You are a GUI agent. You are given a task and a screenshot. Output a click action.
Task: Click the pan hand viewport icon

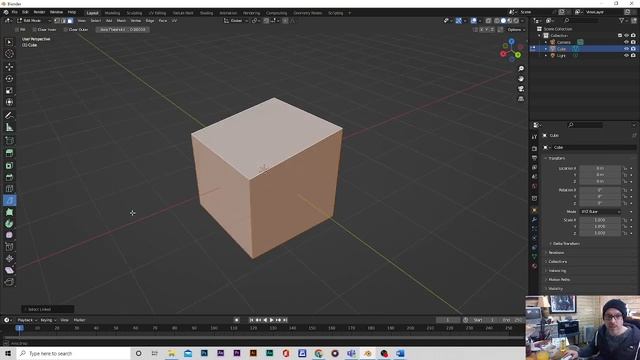(521, 79)
